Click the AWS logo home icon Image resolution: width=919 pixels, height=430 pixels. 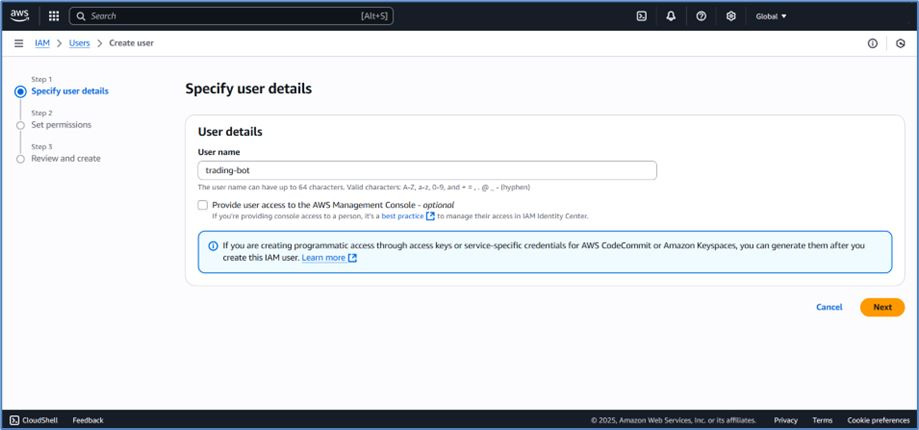click(x=20, y=16)
